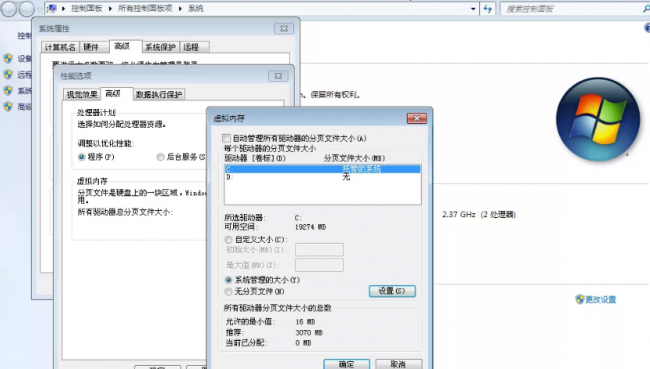Focus the 最大值 maximum size field
The height and width of the screenshot is (369, 650).
[x=319, y=265]
